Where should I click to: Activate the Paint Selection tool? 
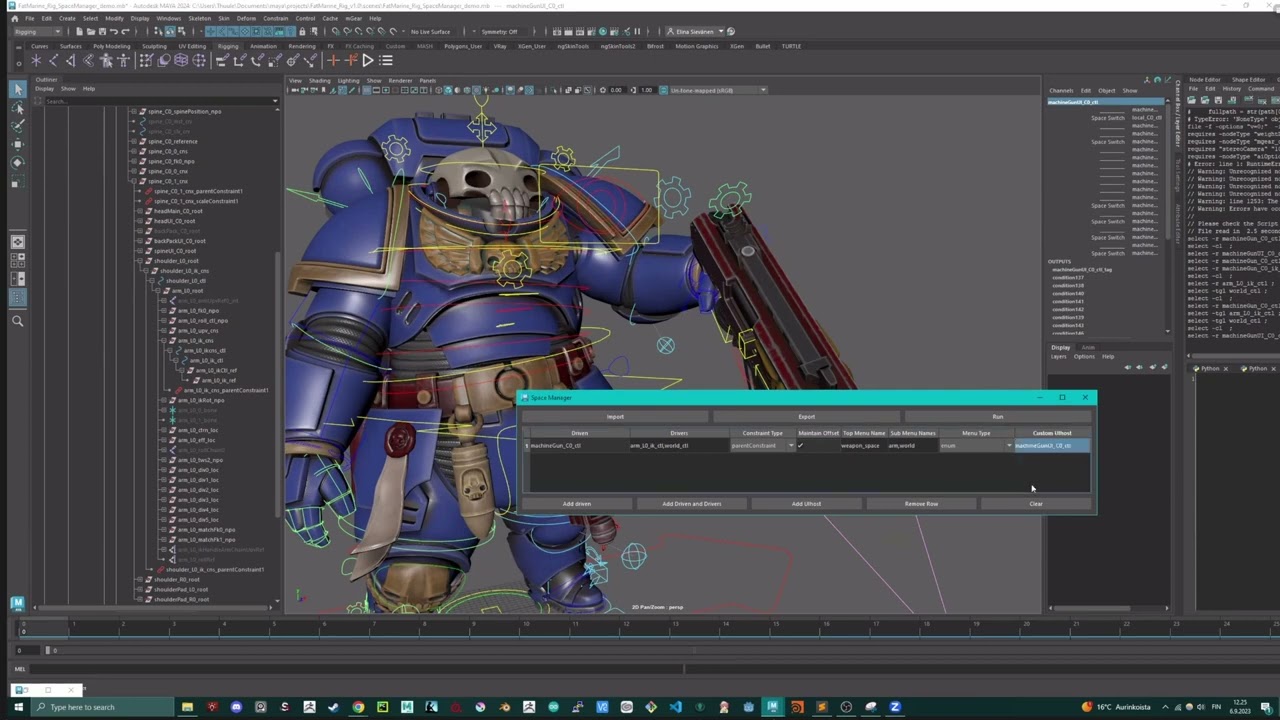point(17,126)
